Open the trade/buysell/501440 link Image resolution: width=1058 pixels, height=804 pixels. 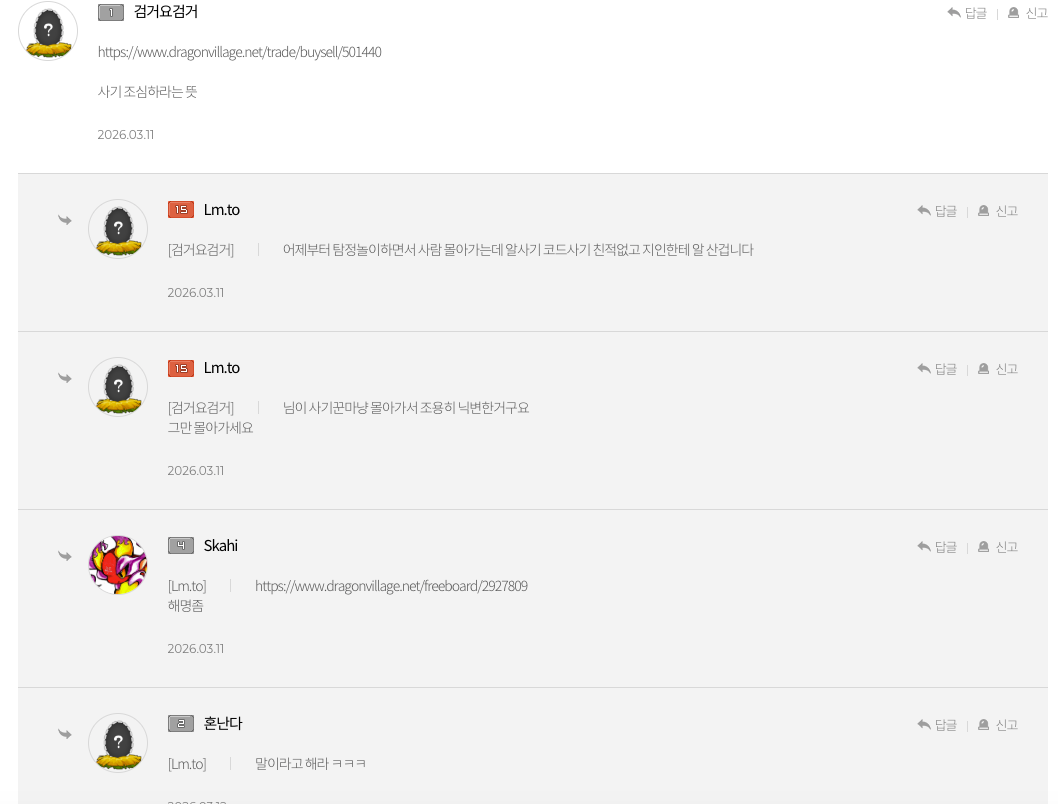click(240, 52)
